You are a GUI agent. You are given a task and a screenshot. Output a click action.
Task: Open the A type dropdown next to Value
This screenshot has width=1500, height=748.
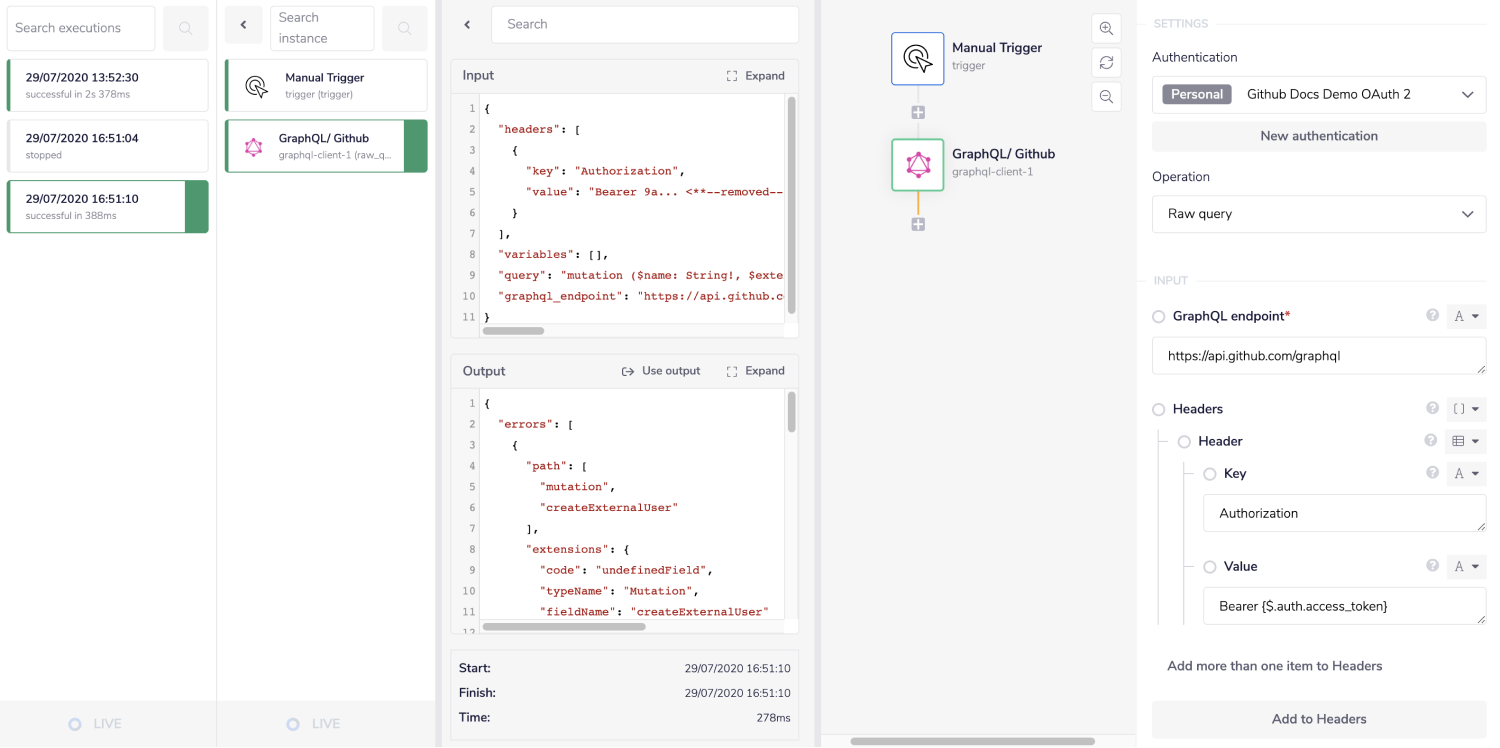click(x=1466, y=566)
